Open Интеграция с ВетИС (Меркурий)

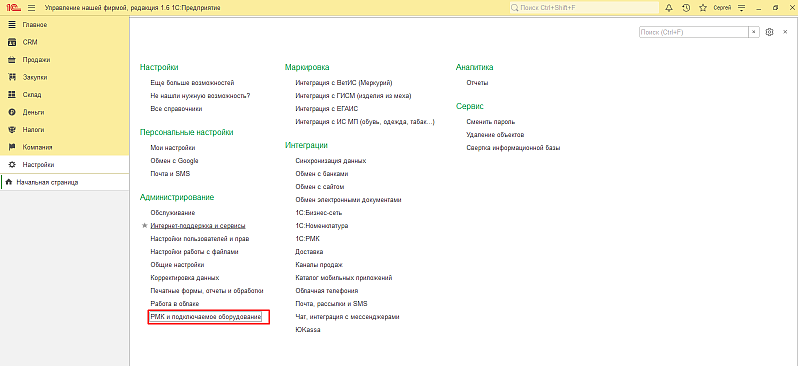[344, 82]
